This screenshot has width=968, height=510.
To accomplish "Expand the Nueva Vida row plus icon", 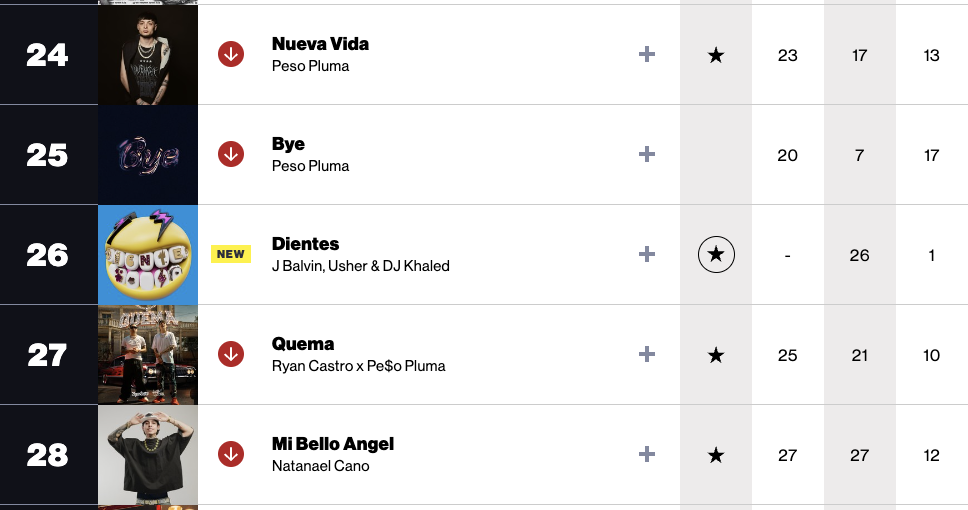I will pyautogui.click(x=646, y=54).
